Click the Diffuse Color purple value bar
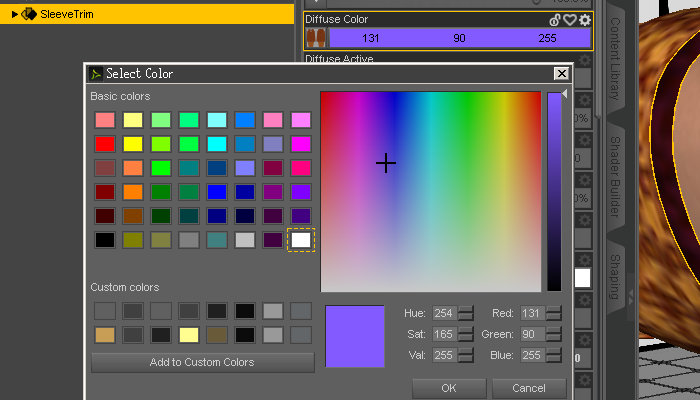700x400 pixels. pos(459,38)
